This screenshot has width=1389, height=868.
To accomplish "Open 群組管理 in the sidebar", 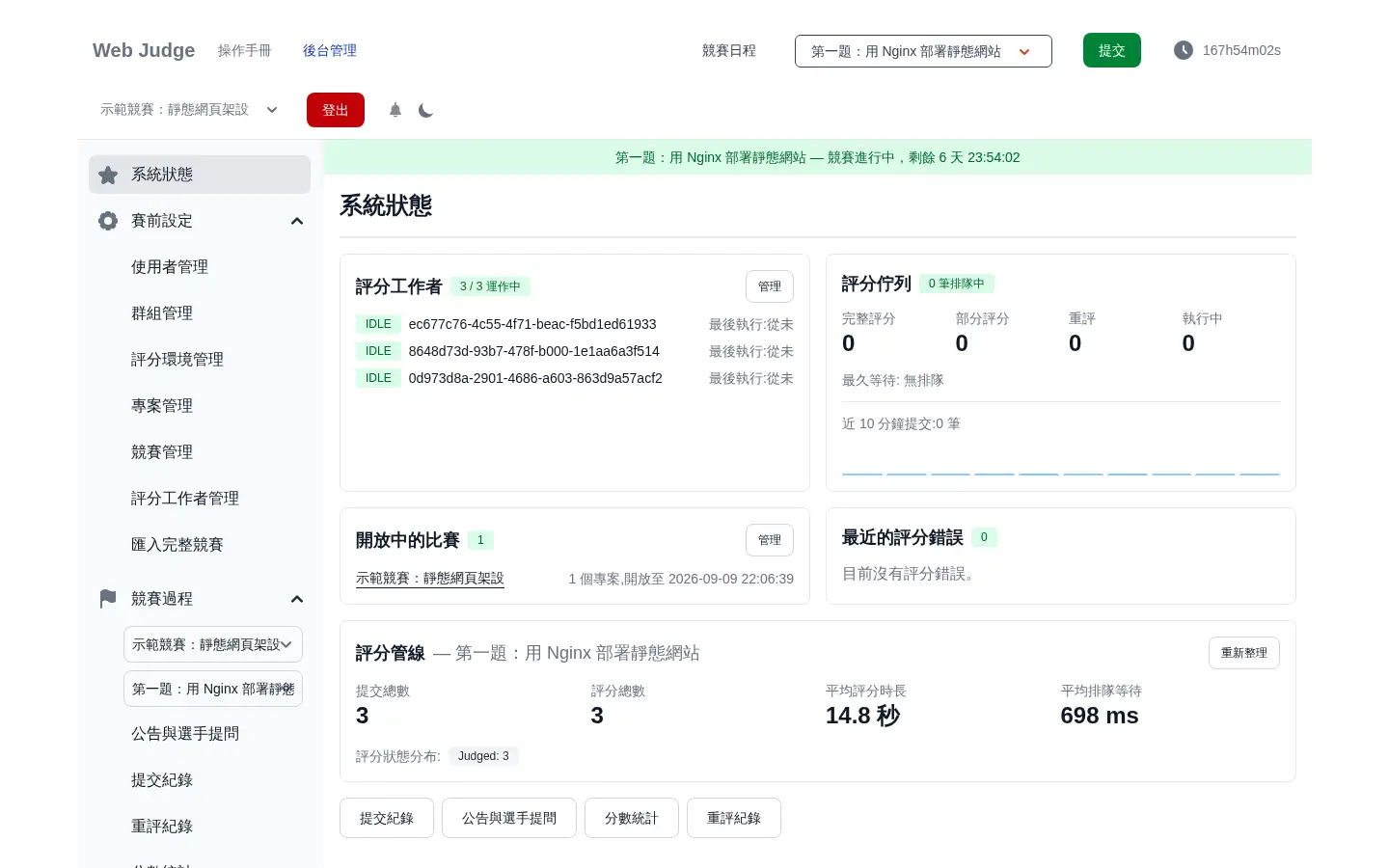I will click(200, 313).
